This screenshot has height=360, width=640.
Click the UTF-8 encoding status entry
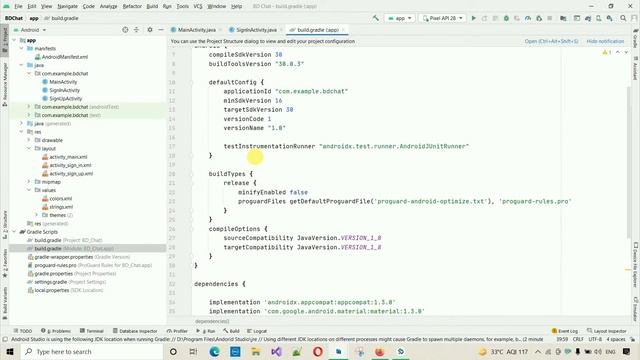click(595, 339)
